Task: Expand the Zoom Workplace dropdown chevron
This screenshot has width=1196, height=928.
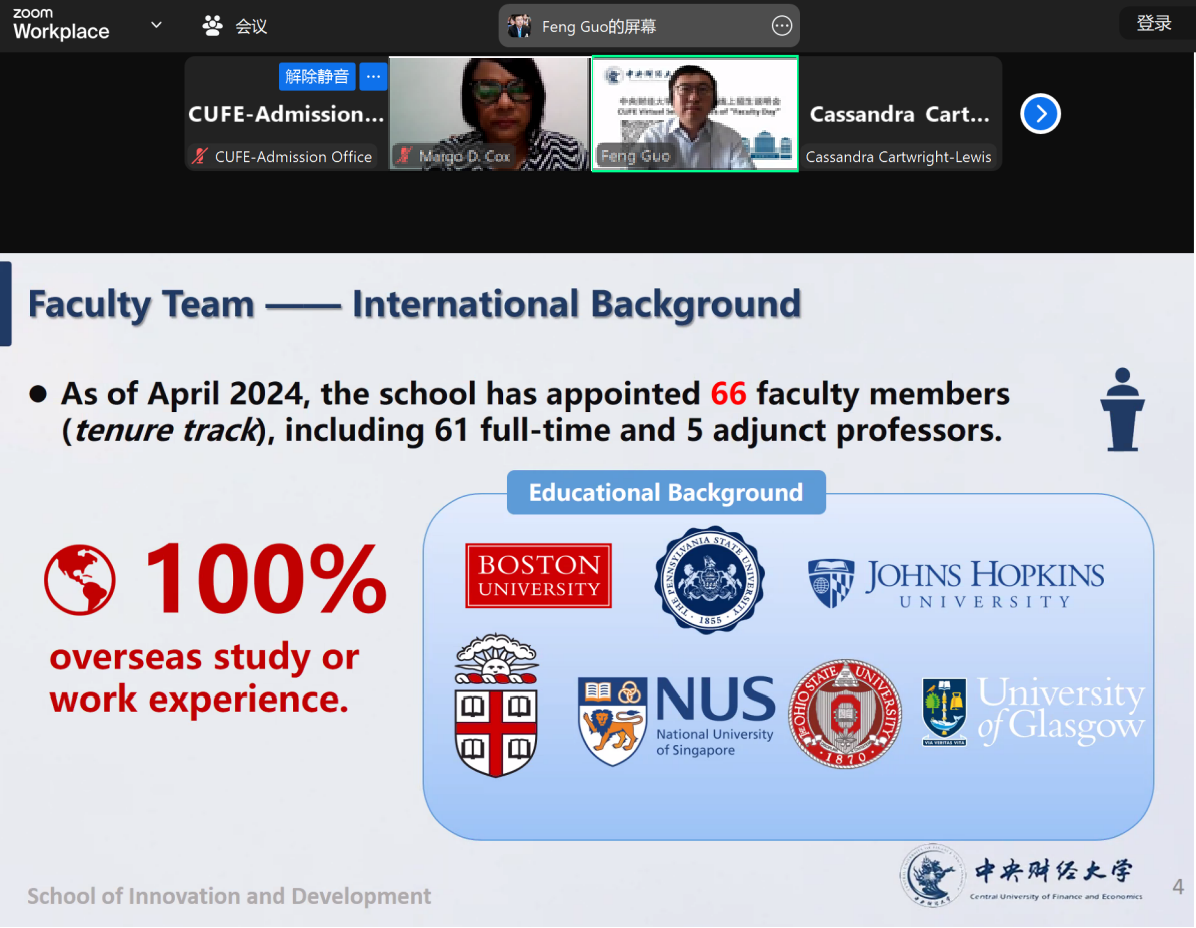Action: [156, 25]
